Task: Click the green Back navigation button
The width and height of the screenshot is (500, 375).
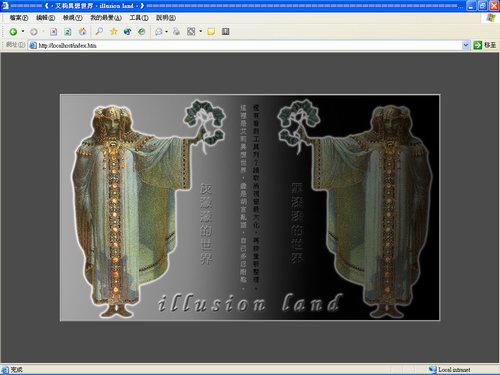Action: [x=13, y=32]
